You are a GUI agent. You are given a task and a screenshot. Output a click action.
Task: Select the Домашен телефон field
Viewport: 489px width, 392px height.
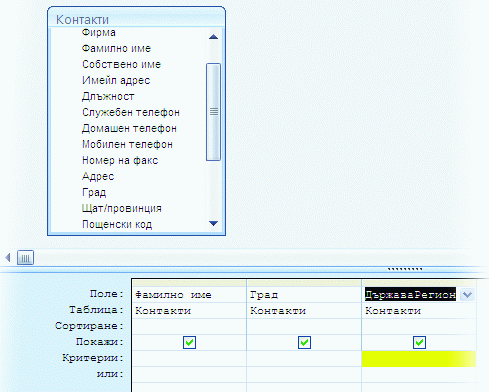tap(129, 128)
